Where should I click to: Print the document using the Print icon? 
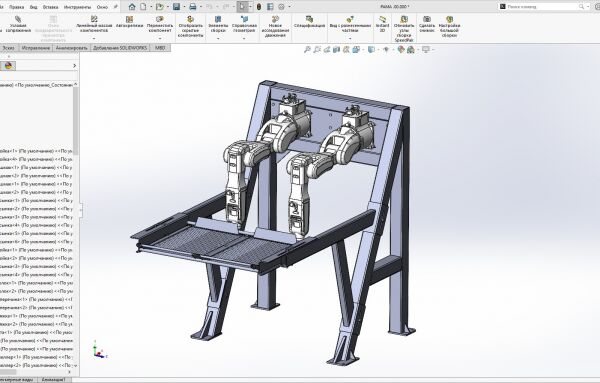point(193,7)
